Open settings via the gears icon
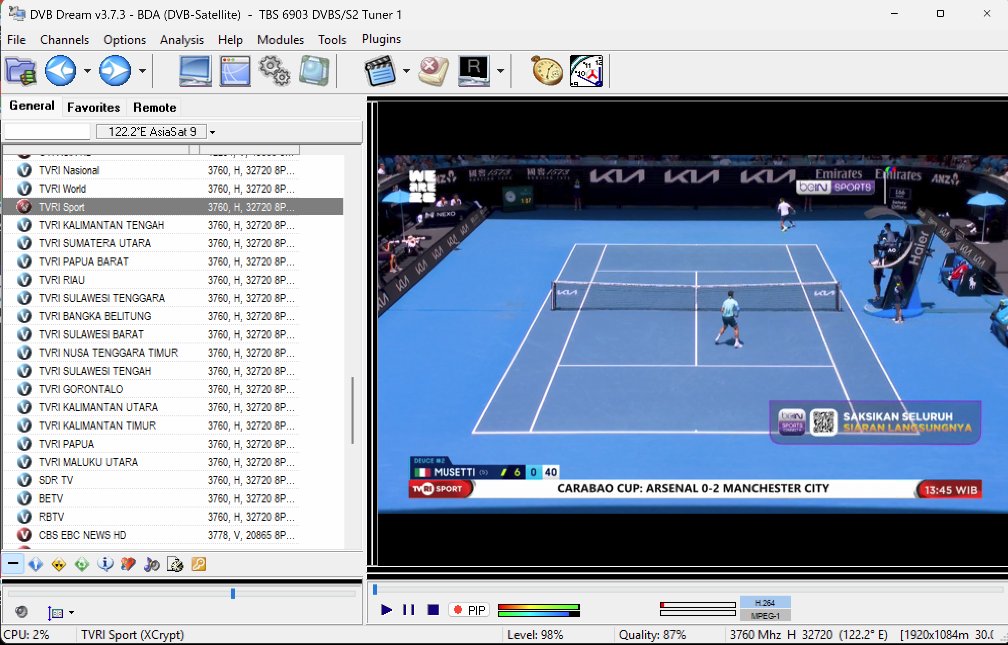The height and width of the screenshot is (645, 1008). click(274, 71)
